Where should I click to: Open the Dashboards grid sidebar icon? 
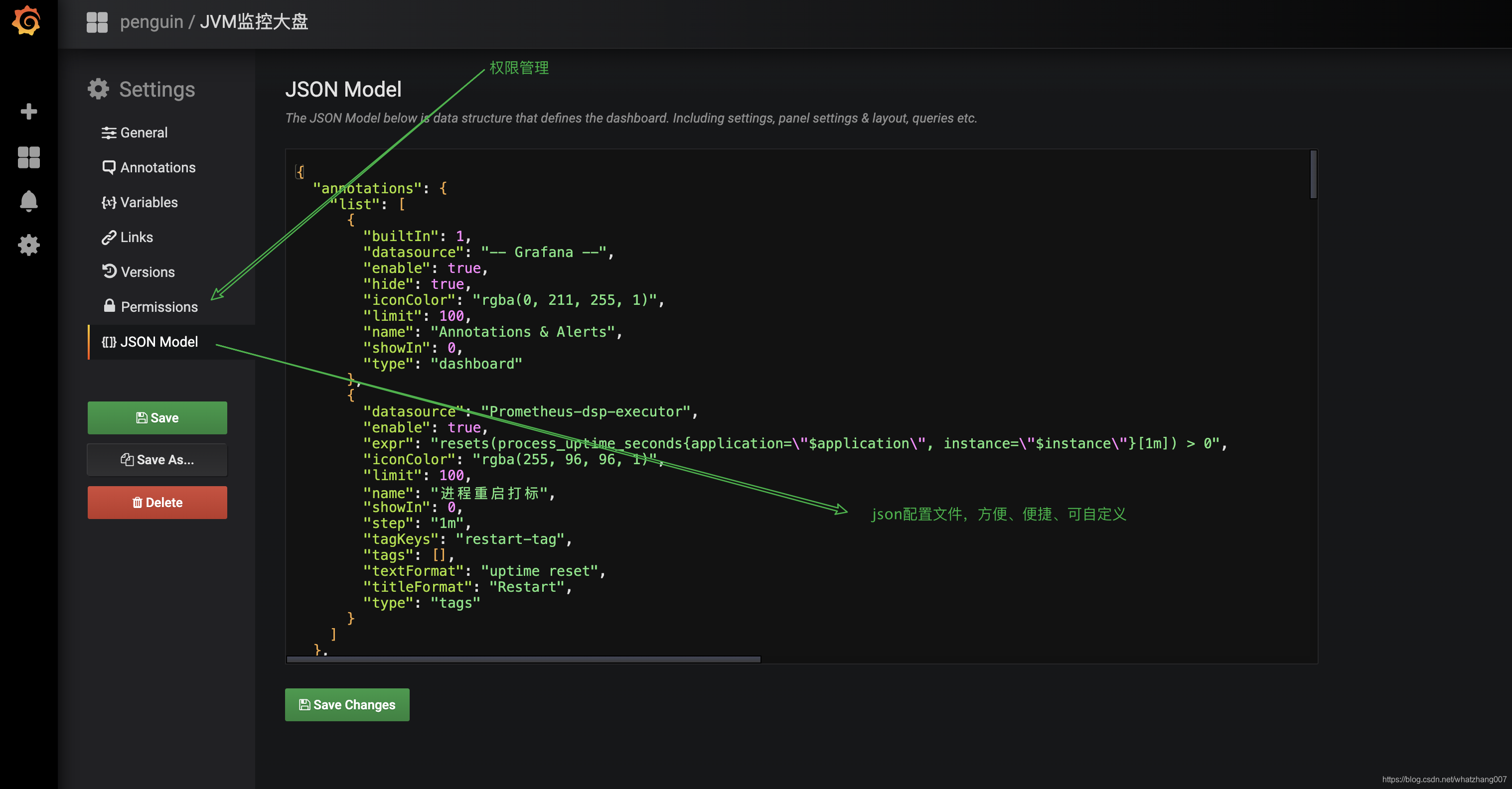pos(28,157)
